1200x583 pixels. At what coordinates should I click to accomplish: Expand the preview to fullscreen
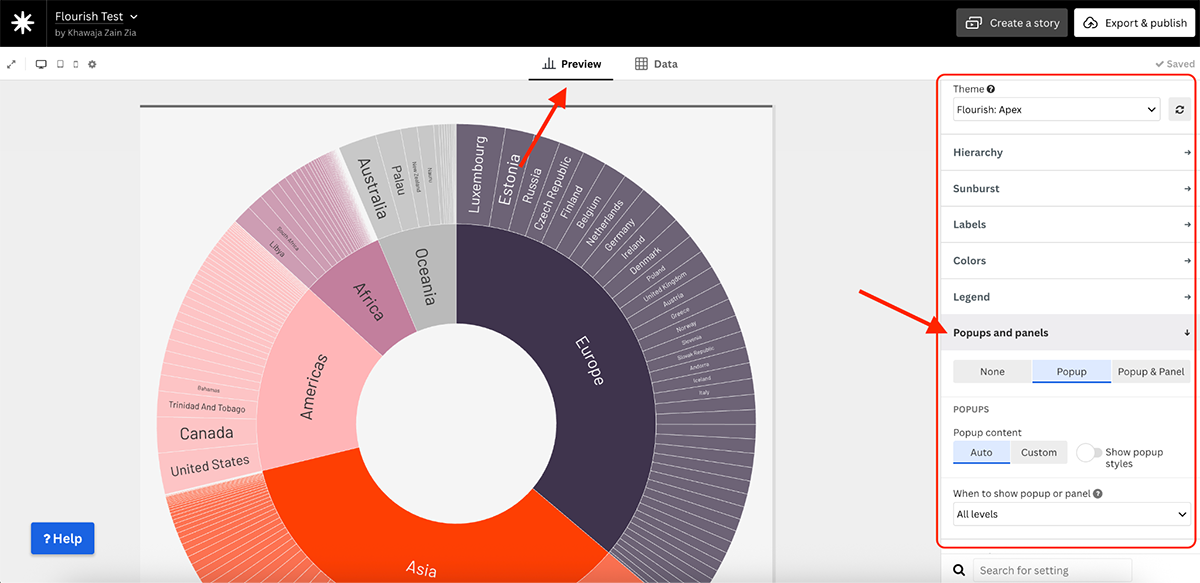coord(11,64)
